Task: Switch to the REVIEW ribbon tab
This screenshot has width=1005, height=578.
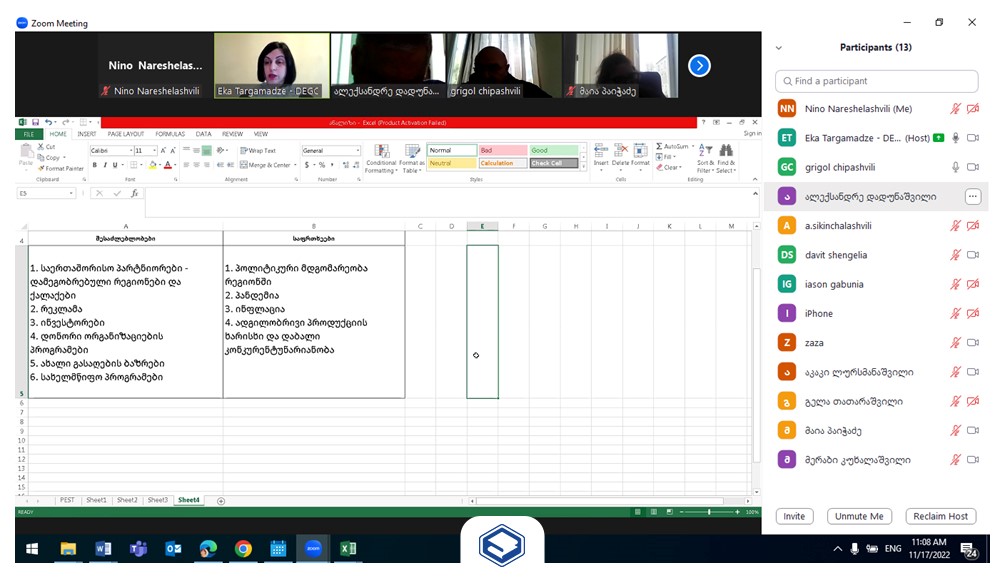Action: [x=232, y=135]
